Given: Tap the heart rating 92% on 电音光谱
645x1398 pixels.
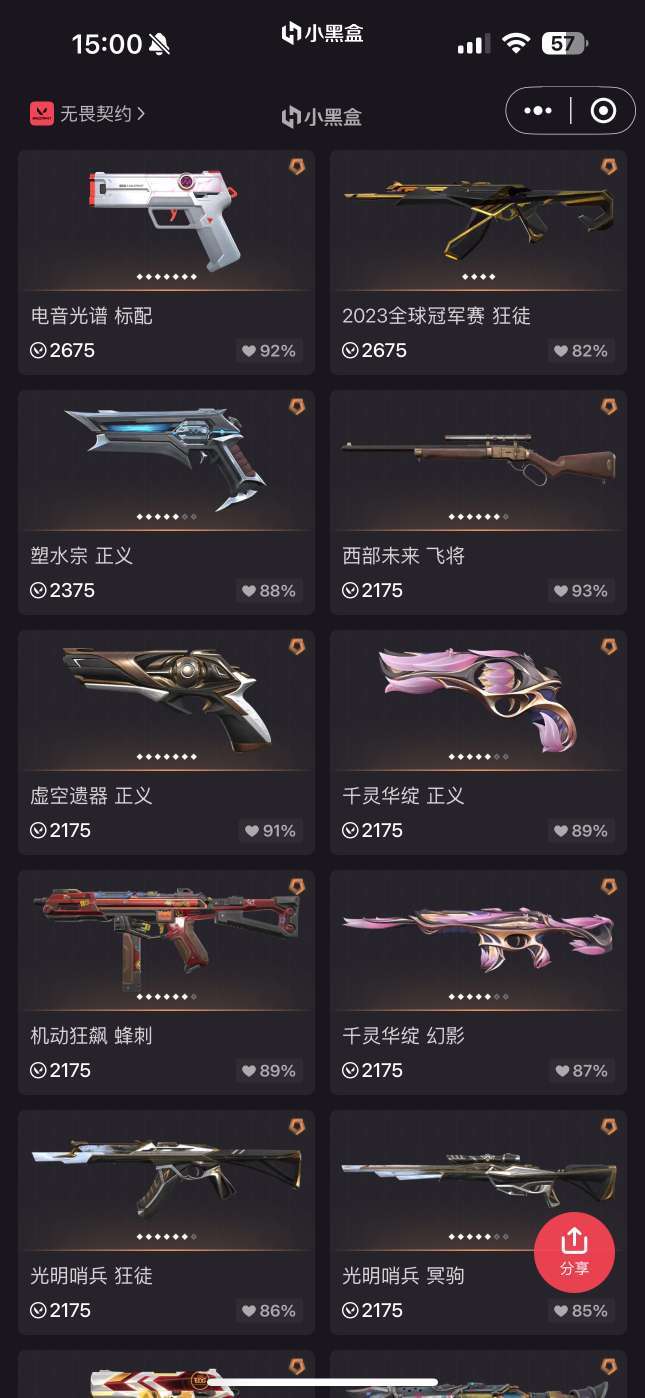Looking at the screenshot, I should [269, 351].
